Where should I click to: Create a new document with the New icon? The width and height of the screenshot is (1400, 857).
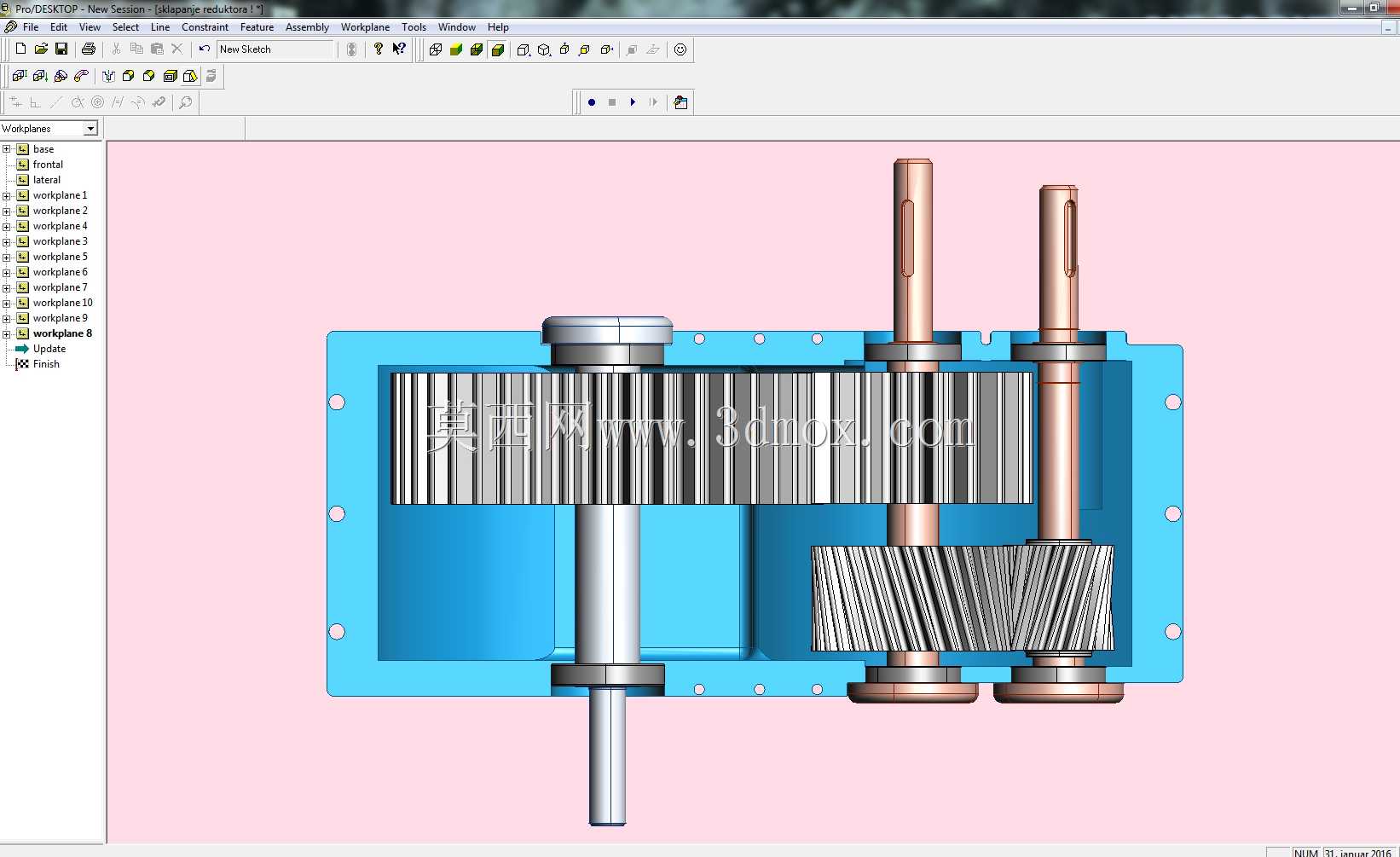click(20, 49)
